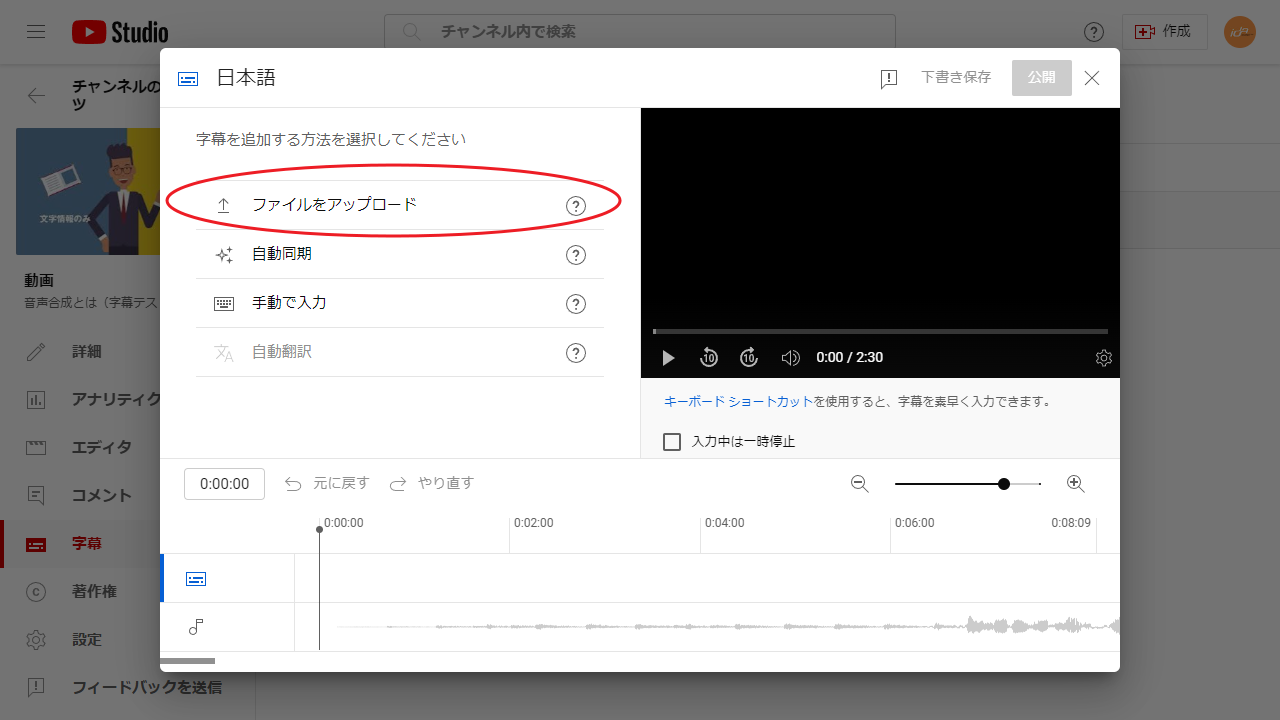Click the 0:00:00 timecode field
Viewport: 1280px width, 720px height.
(x=224, y=484)
